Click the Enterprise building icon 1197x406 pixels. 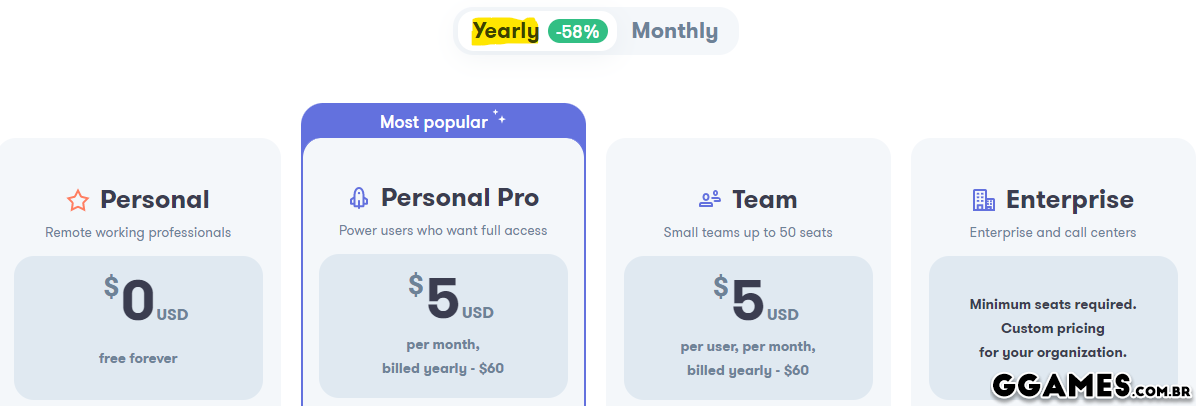click(x=984, y=200)
